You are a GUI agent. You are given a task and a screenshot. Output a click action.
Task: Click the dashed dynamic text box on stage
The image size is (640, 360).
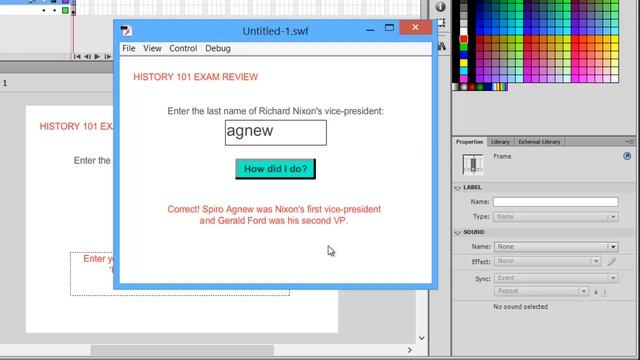(x=180, y=273)
